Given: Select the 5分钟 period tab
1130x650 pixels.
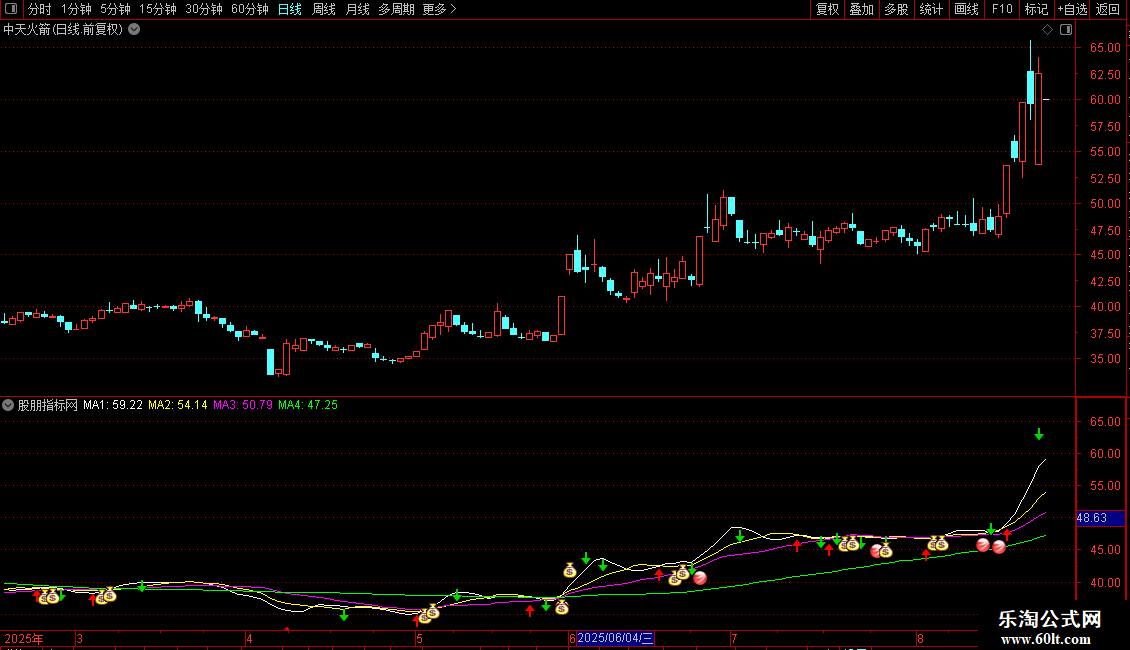Looking at the screenshot, I should pyautogui.click(x=115, y=9).
